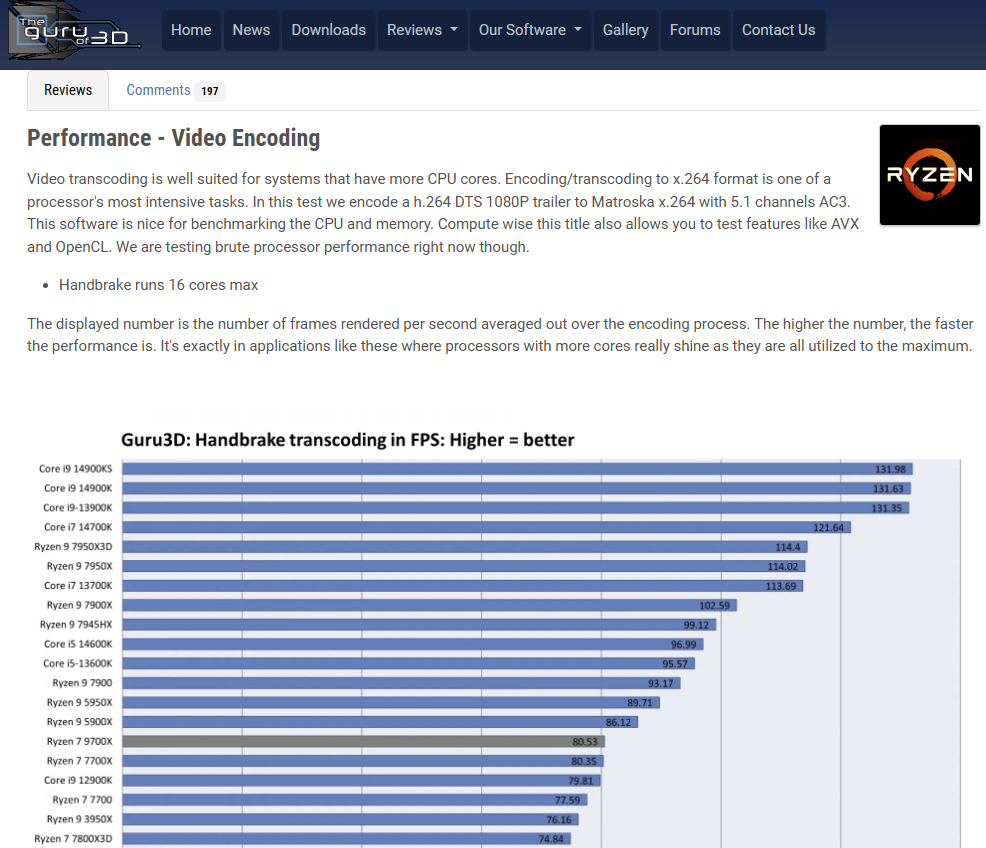Screen dimensions: 986x848
Task: Click the 131.63 bar value
Action: pyautogui.click(x=888, y=489)
